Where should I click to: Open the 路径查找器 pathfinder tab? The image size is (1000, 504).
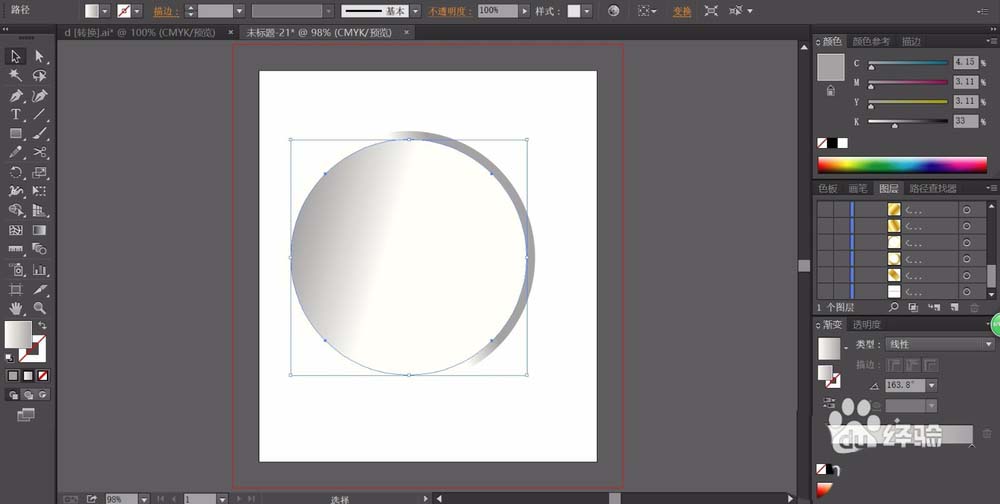[932, 188]
